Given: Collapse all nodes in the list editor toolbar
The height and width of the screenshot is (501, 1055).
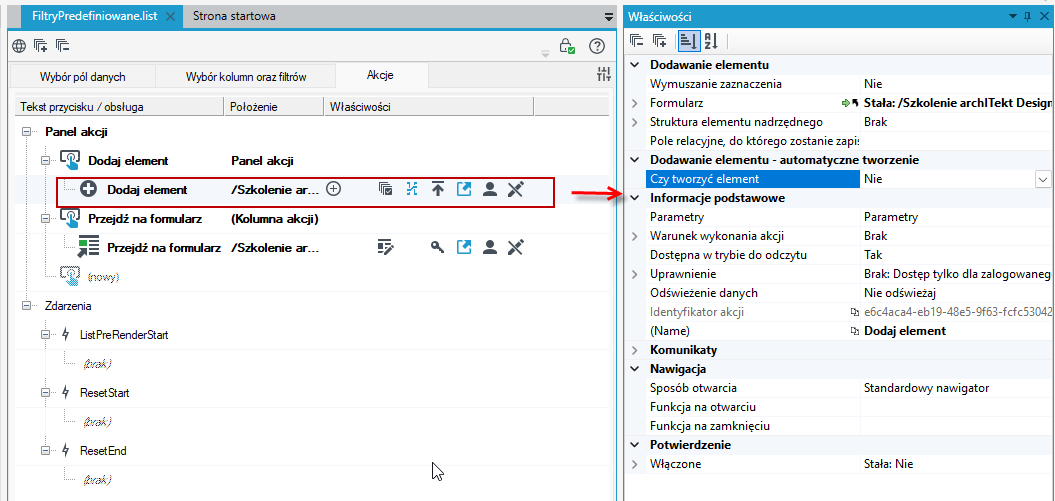Looking at the screenshot, I should click(x=63, y=46).
